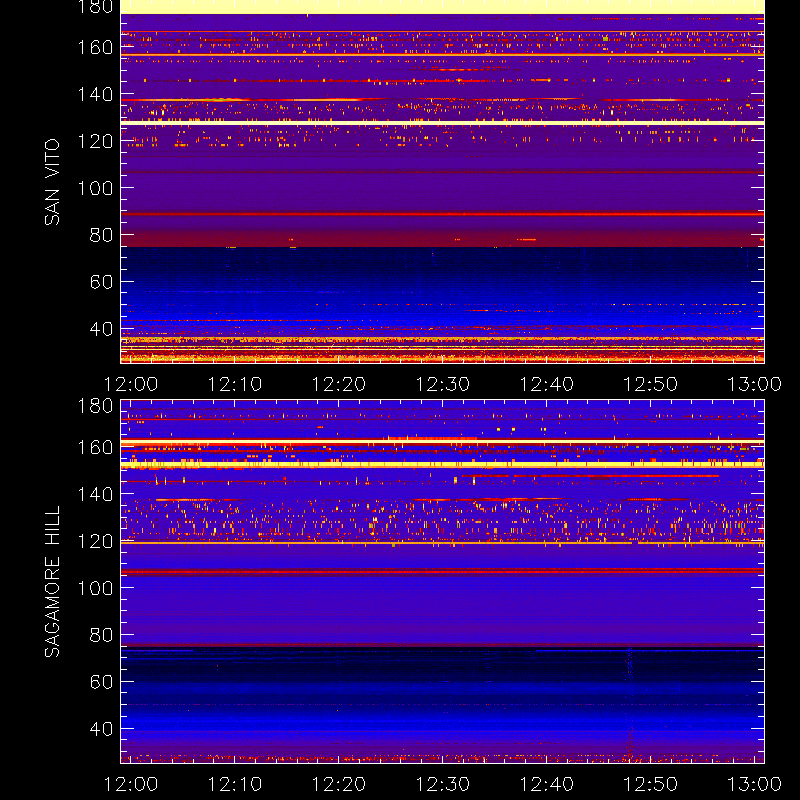Click the 80 frequency label on Sagamore Hill axis
This screenshot has height=800, width=800.
coord(101,635)
